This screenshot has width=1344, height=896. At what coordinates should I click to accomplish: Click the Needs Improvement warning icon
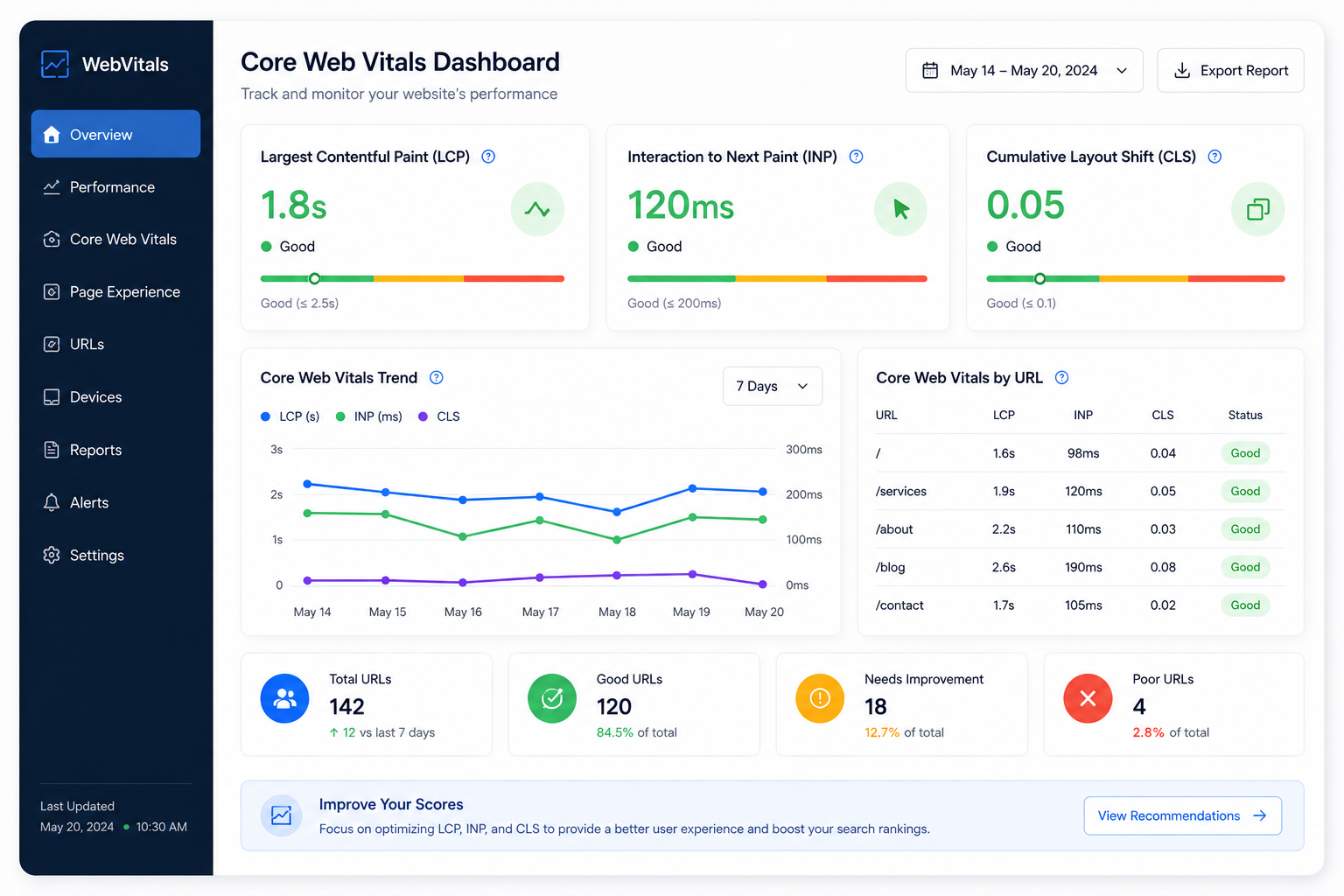coord(820,698)
